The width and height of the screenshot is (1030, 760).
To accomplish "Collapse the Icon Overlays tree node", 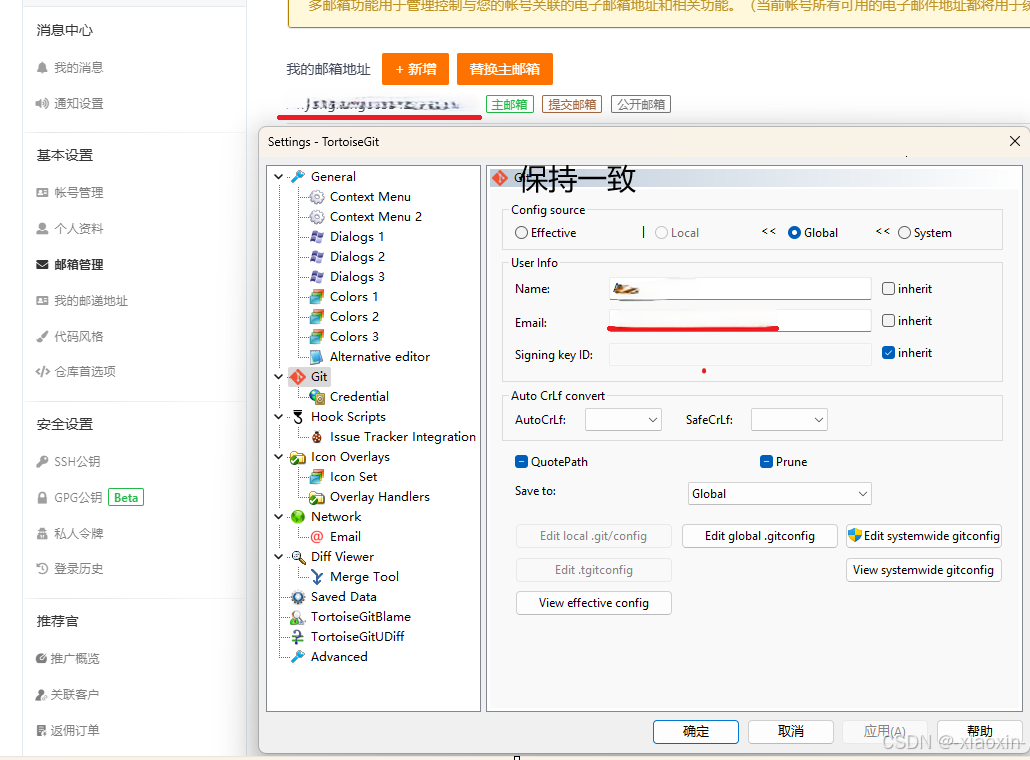I will click(x=279, y=457).
